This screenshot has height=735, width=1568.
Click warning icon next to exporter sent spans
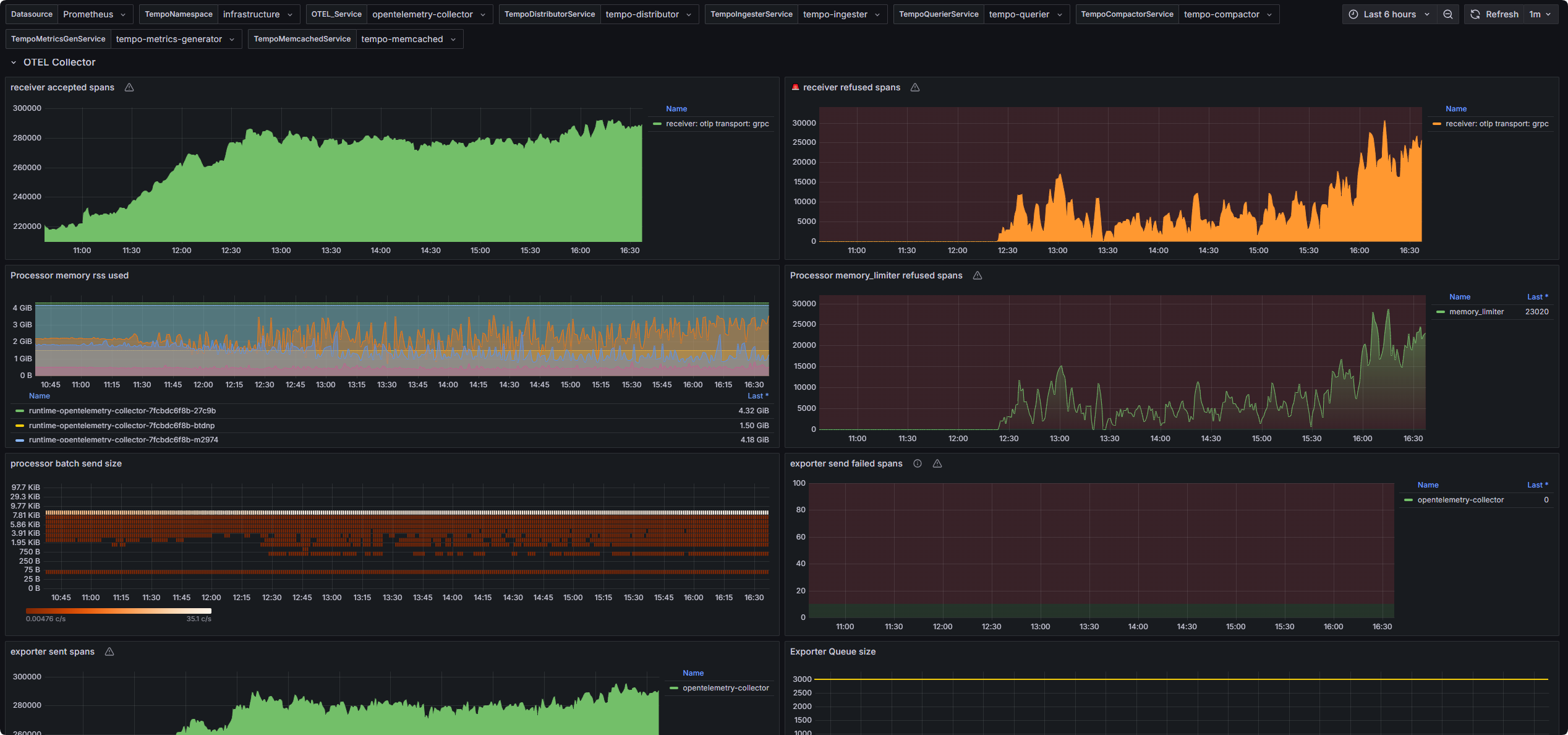pyautogui.click(x=109, y=651)
